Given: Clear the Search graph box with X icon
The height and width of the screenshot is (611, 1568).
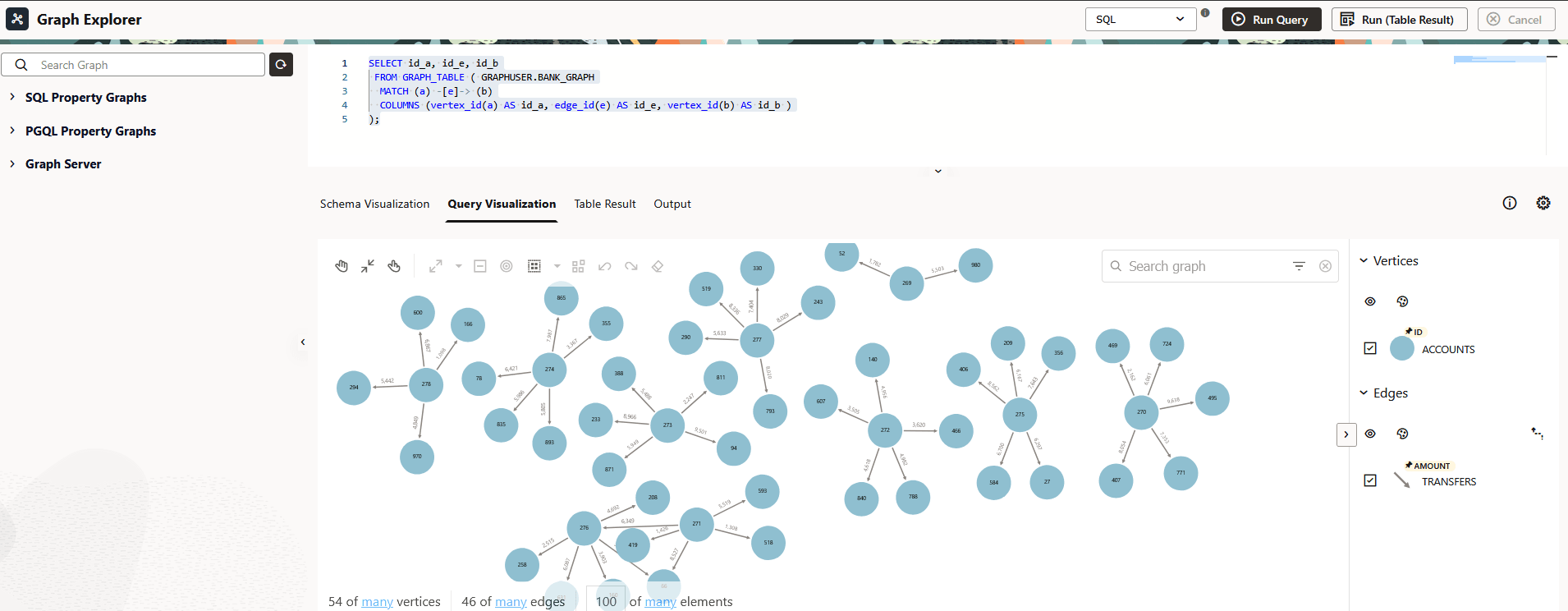Looking at the screenshot, I should [x=1325, y=266].
